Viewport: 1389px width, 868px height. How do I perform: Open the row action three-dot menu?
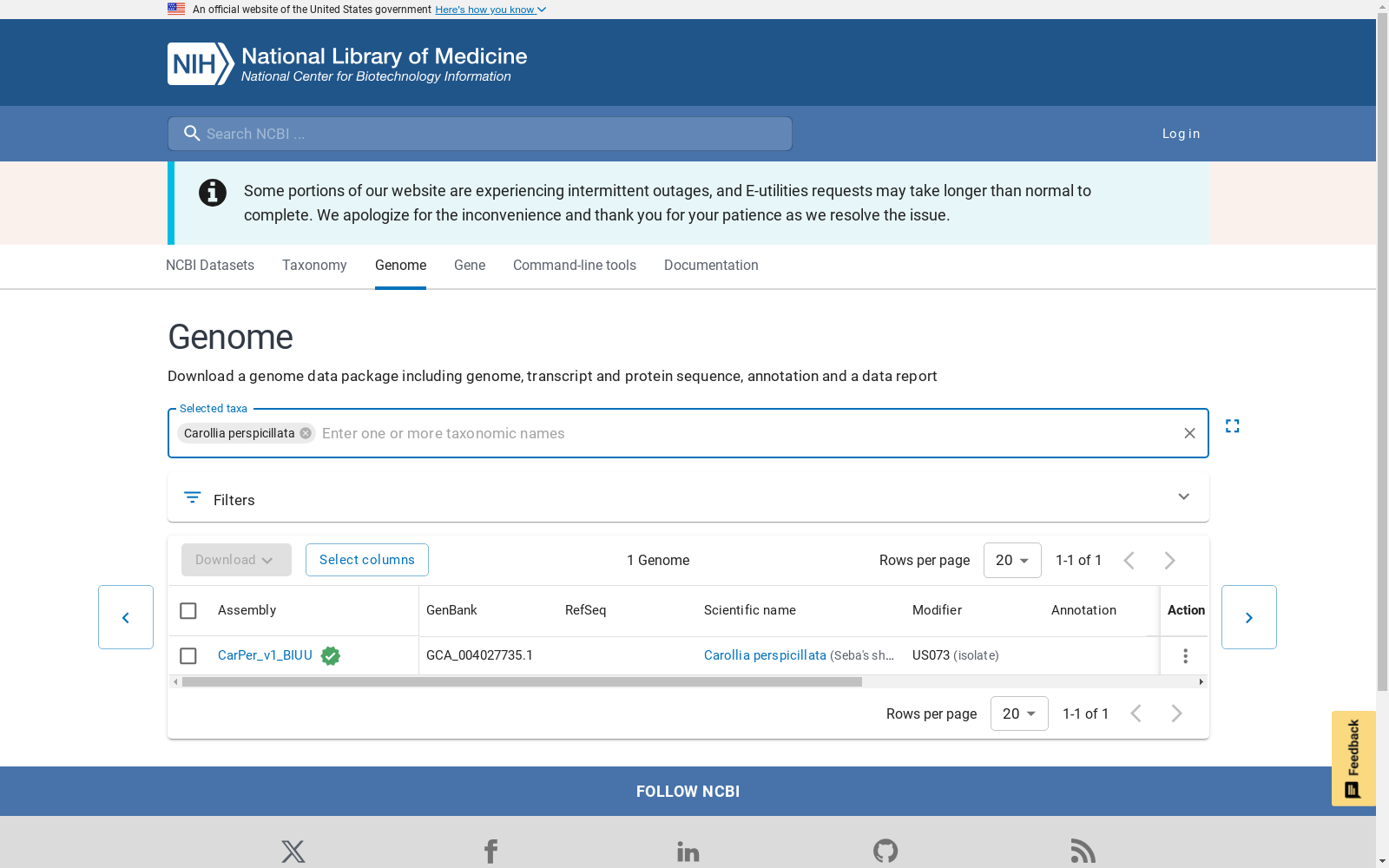click(1185, 656)
